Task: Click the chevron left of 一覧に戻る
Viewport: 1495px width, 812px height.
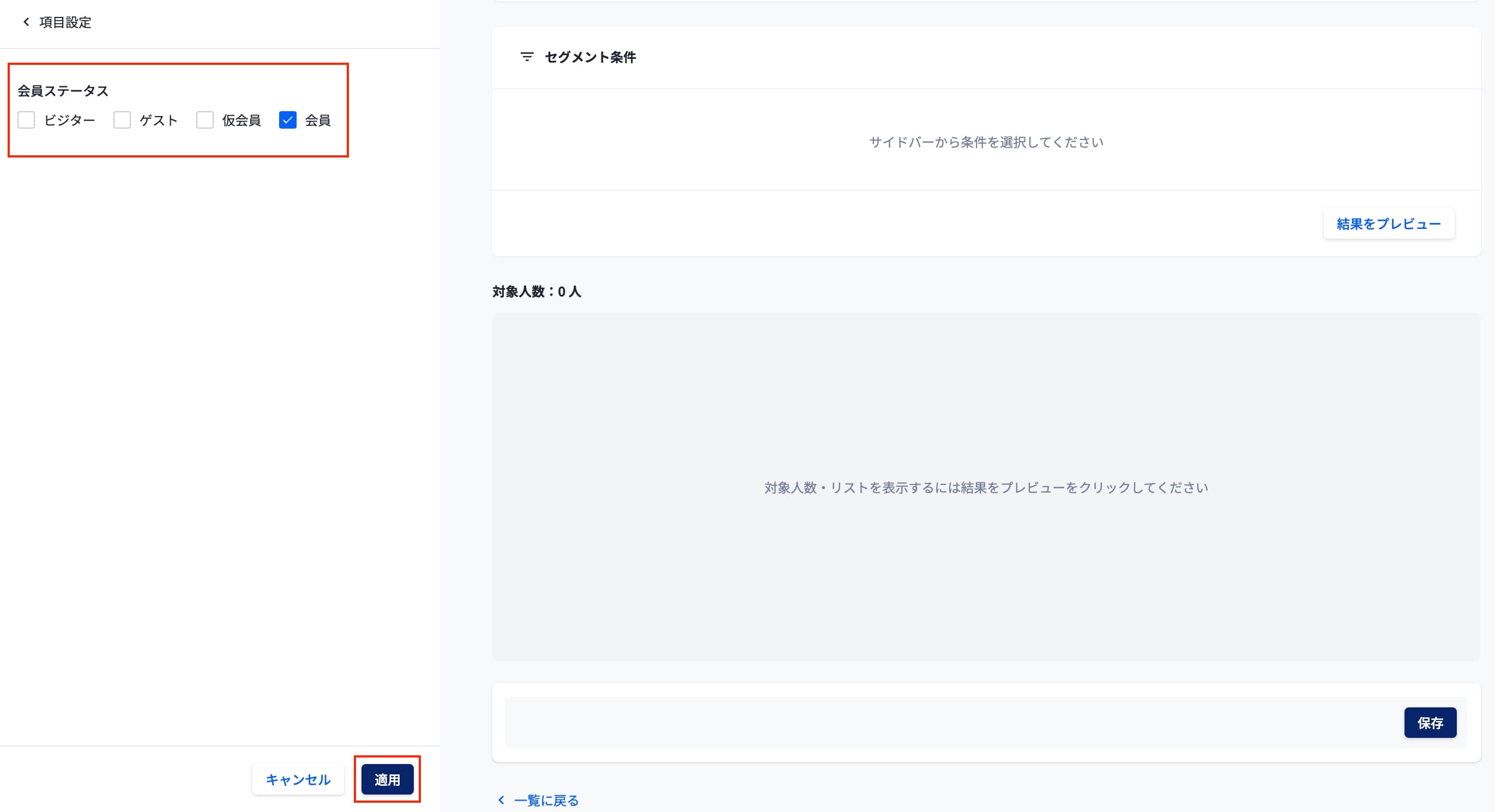Action: click(x=502, y=801)
